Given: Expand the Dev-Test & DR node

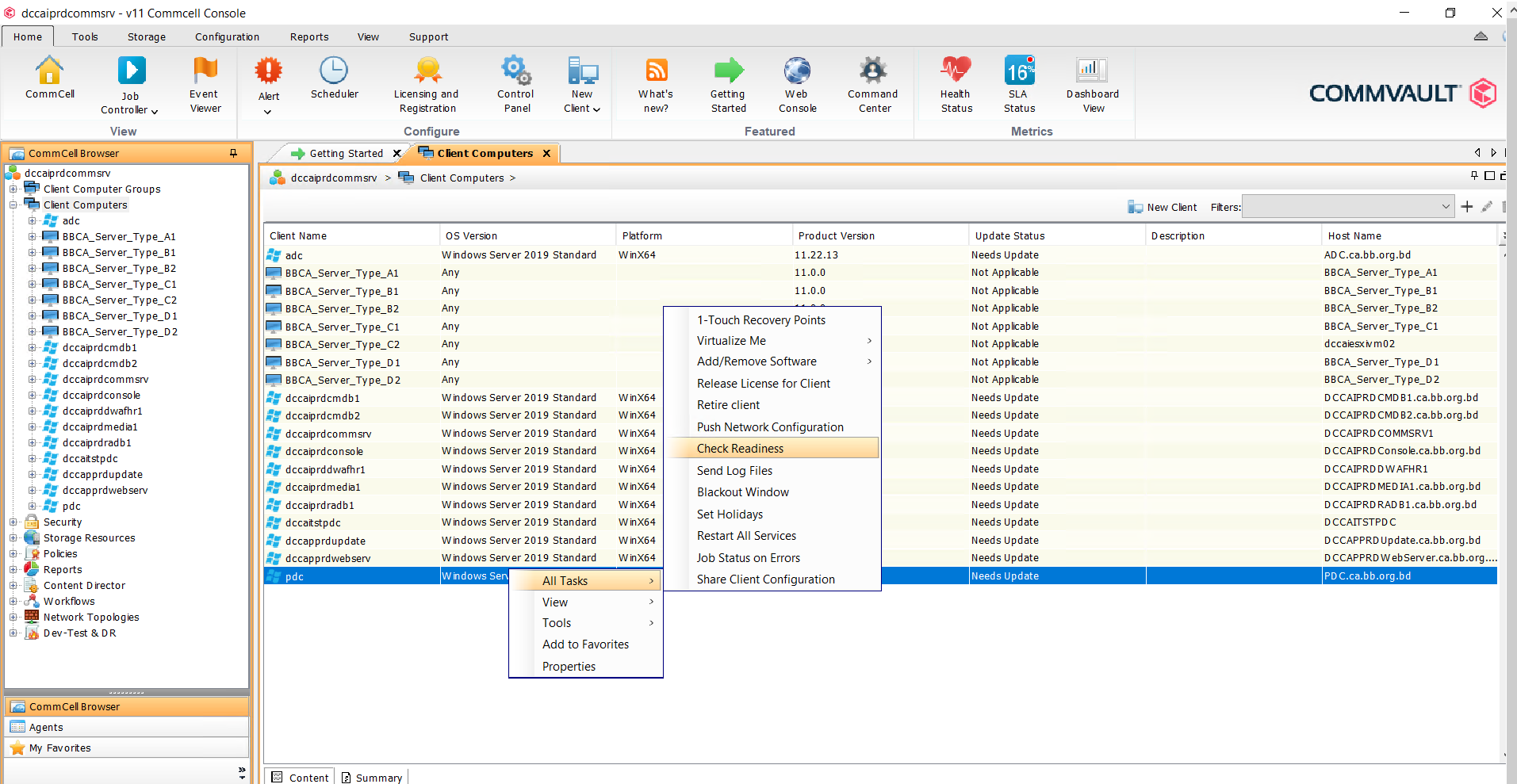Looking at the screenshot, I should 13,633.
